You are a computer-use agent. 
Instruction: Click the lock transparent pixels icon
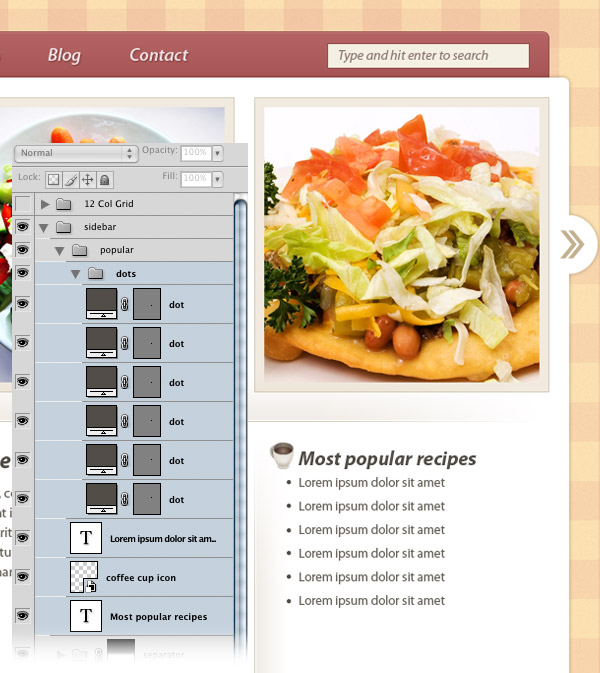[x=54, y=179]
